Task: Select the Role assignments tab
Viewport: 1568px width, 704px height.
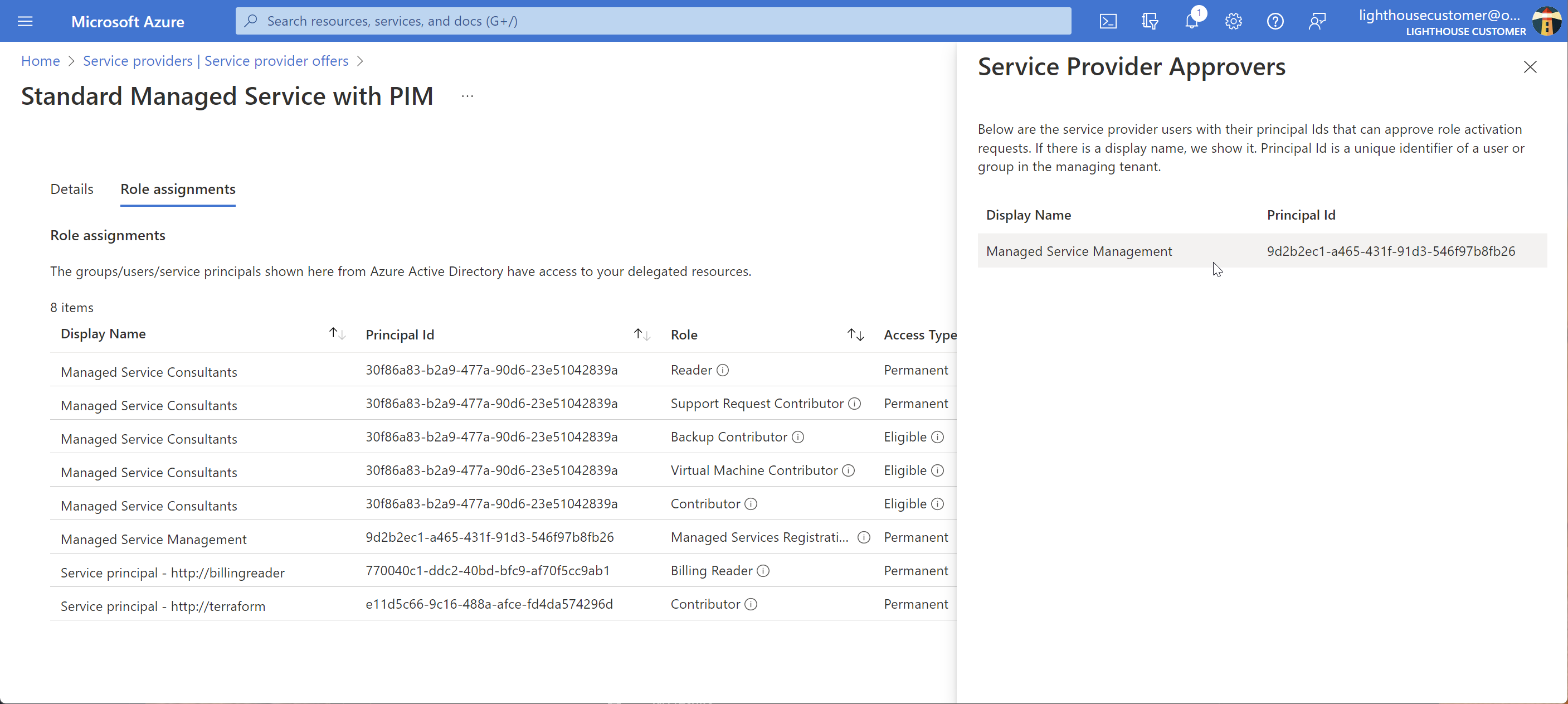Action: click(177, 189)
